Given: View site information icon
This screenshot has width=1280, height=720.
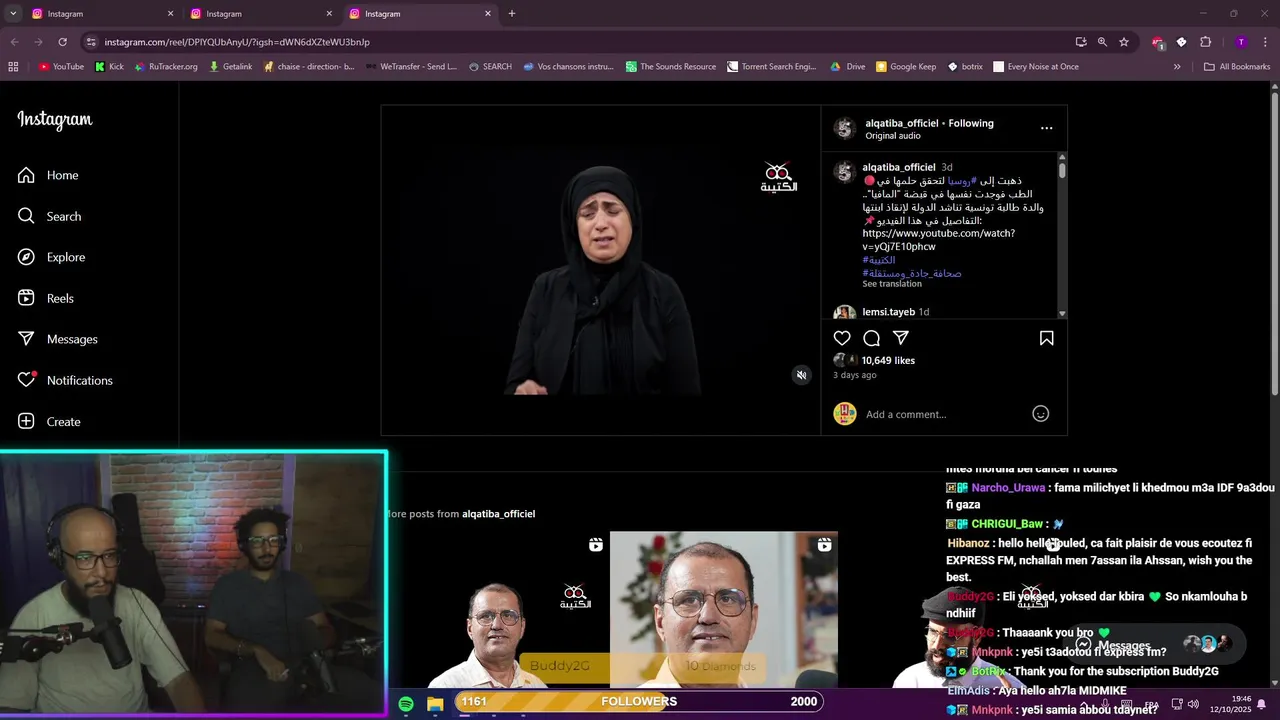Looking at the screenshot, I should [x=91, y=42].
